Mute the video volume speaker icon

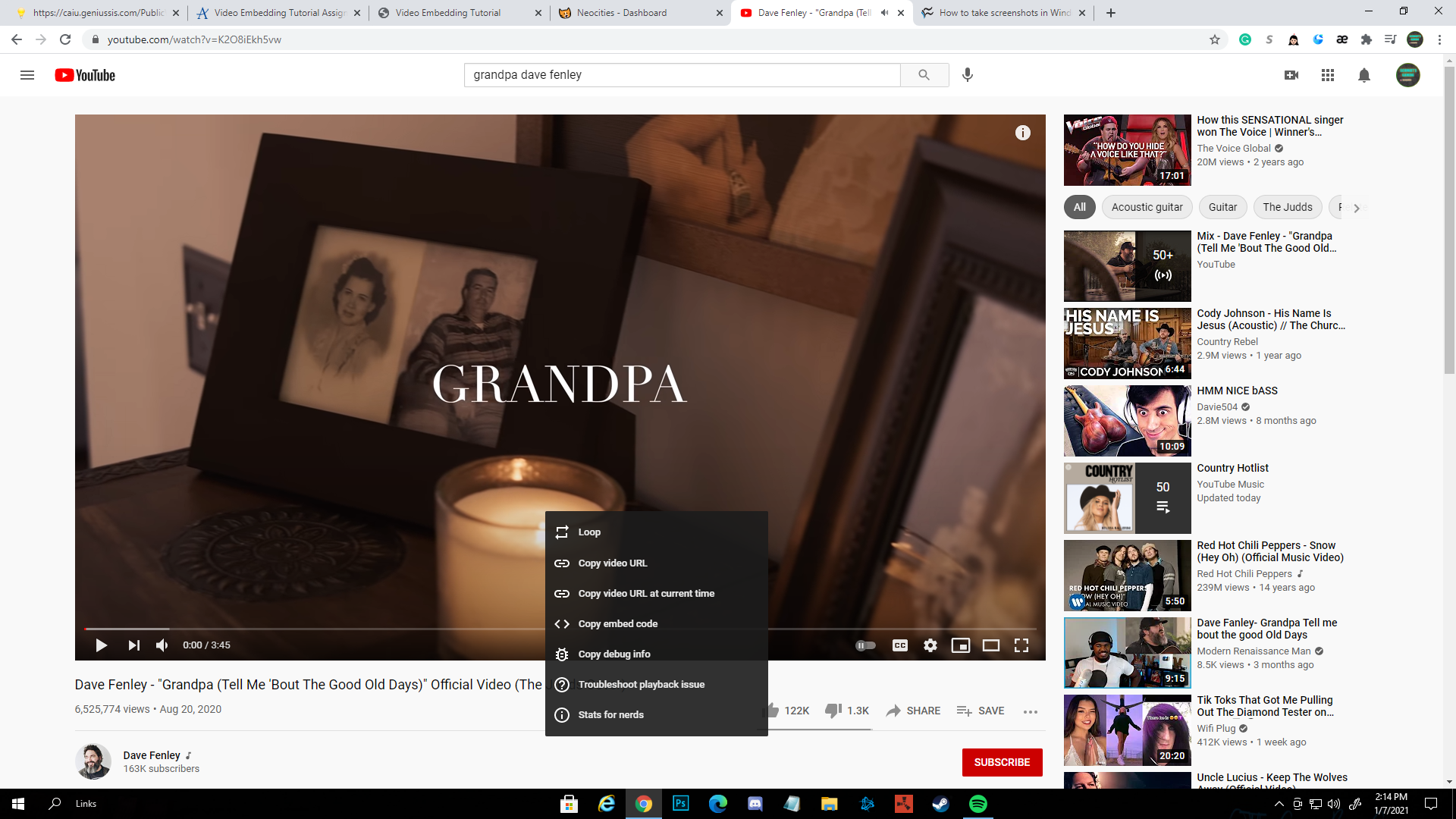pos(162,645)
